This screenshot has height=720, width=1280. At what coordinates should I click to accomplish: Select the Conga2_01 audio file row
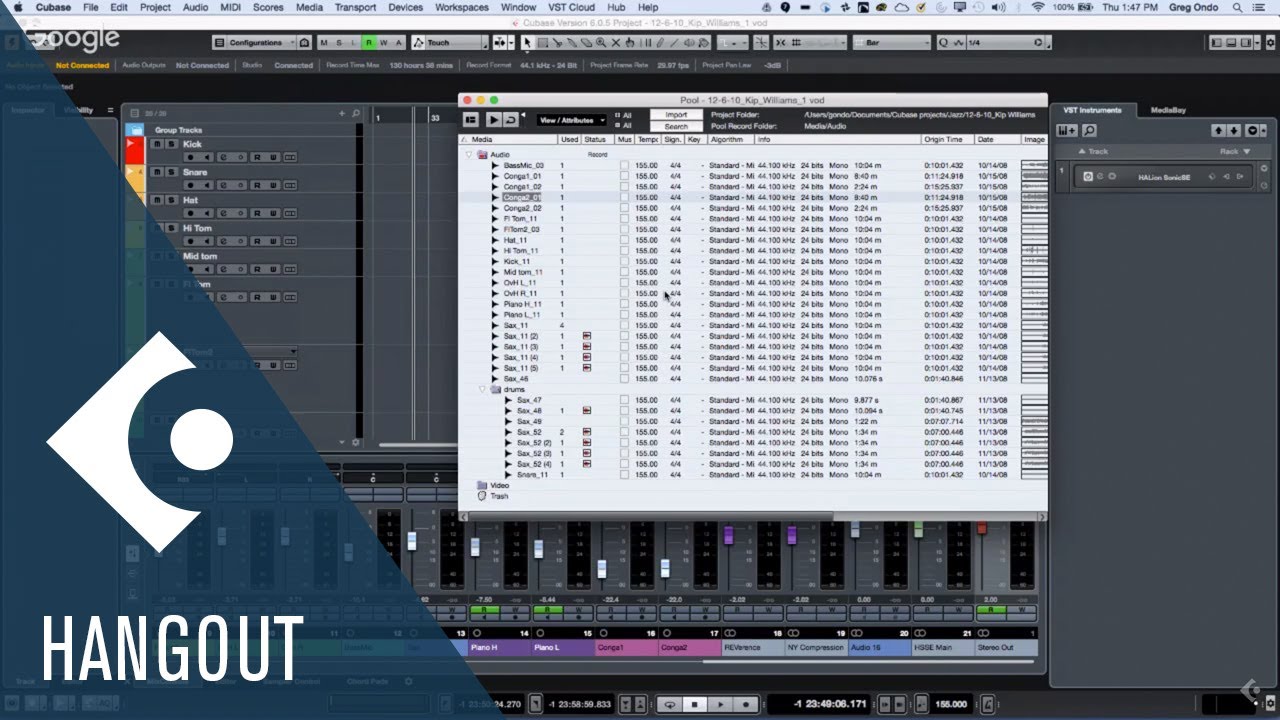pyautogui.click(x=755, y=197)
